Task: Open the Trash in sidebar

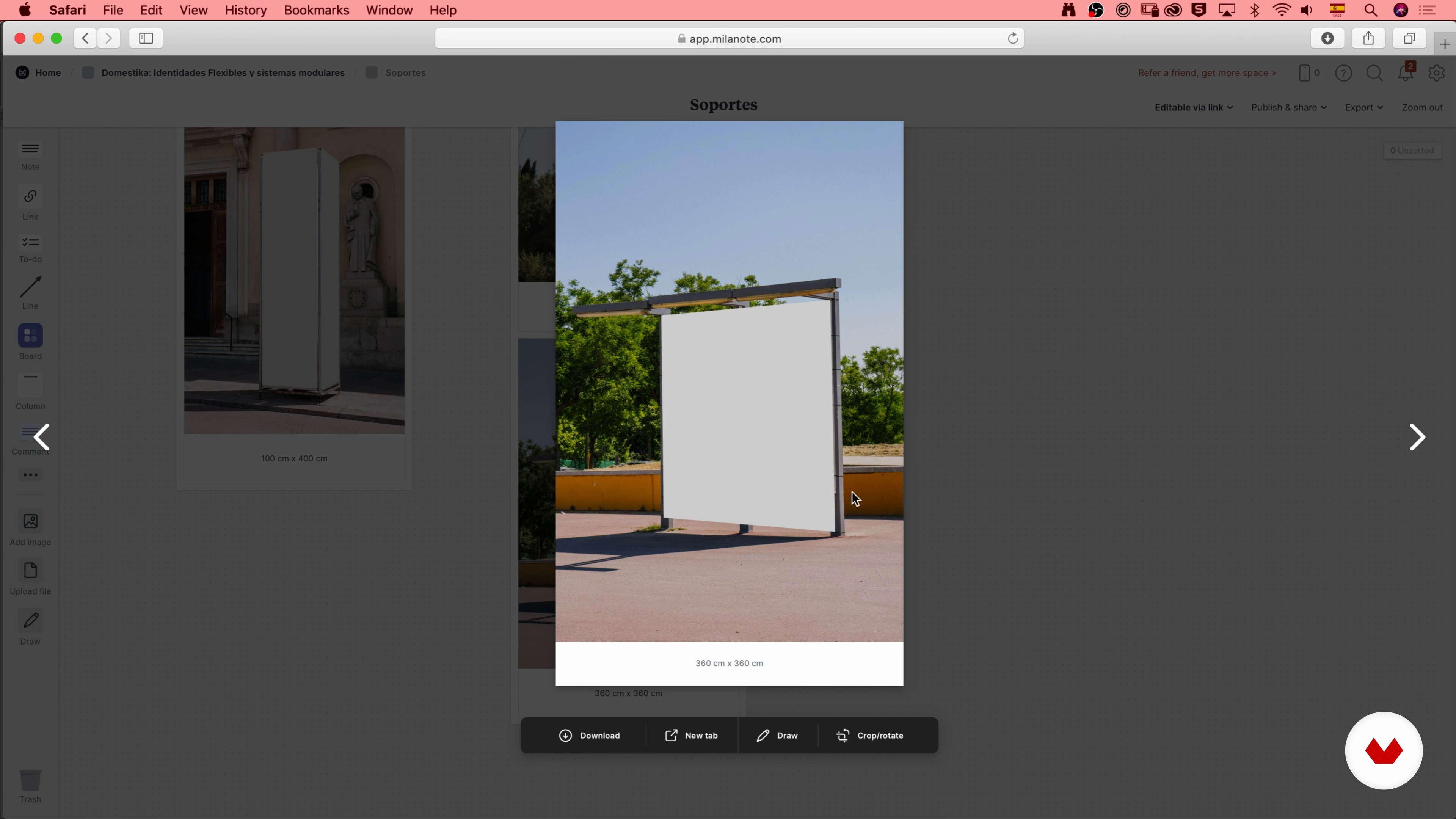Action: pos(30,786)
